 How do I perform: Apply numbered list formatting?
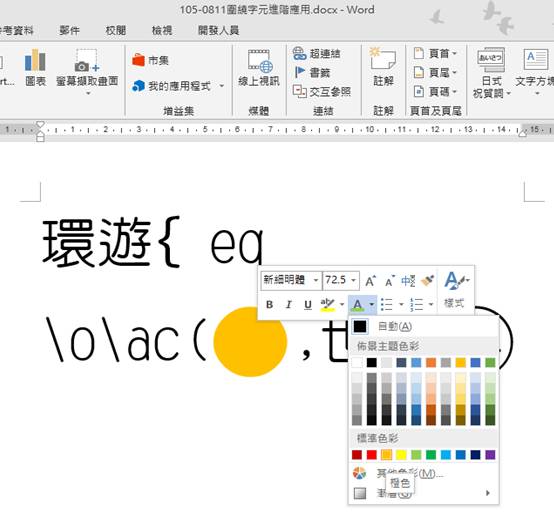pyautogui.click(x=417, y=305)
